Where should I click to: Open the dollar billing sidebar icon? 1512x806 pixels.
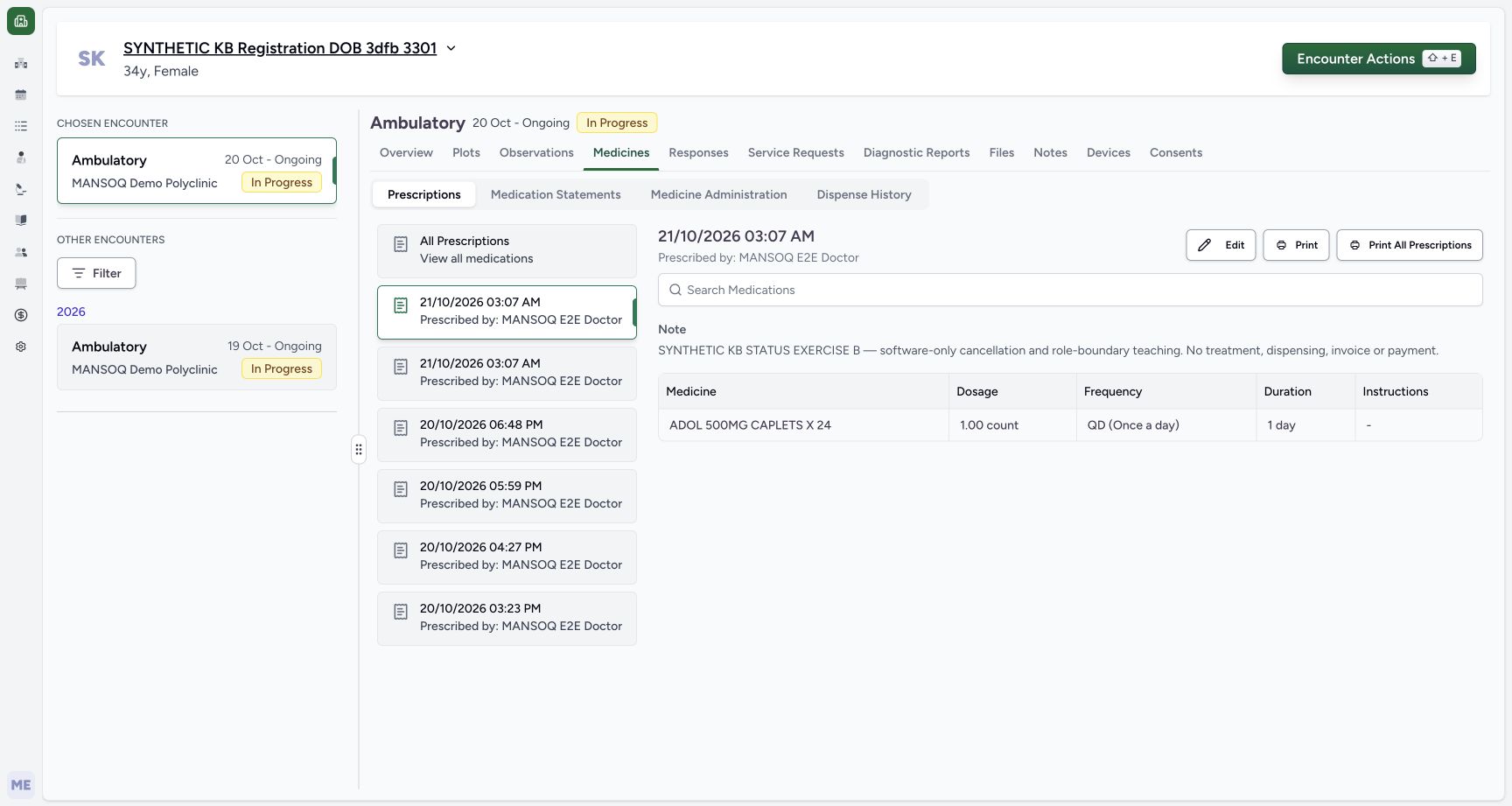21,315
